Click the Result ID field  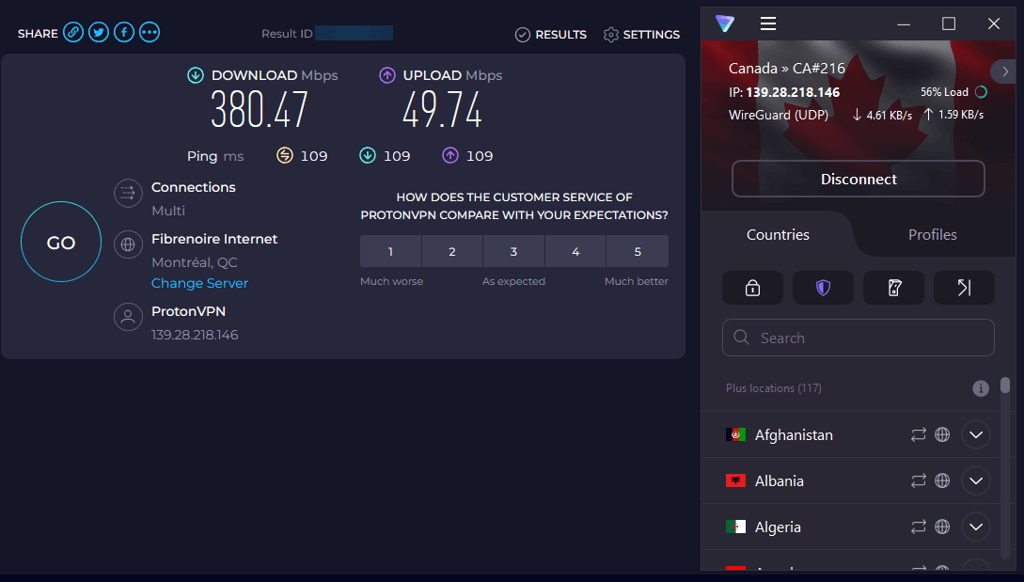pos(353,33)
